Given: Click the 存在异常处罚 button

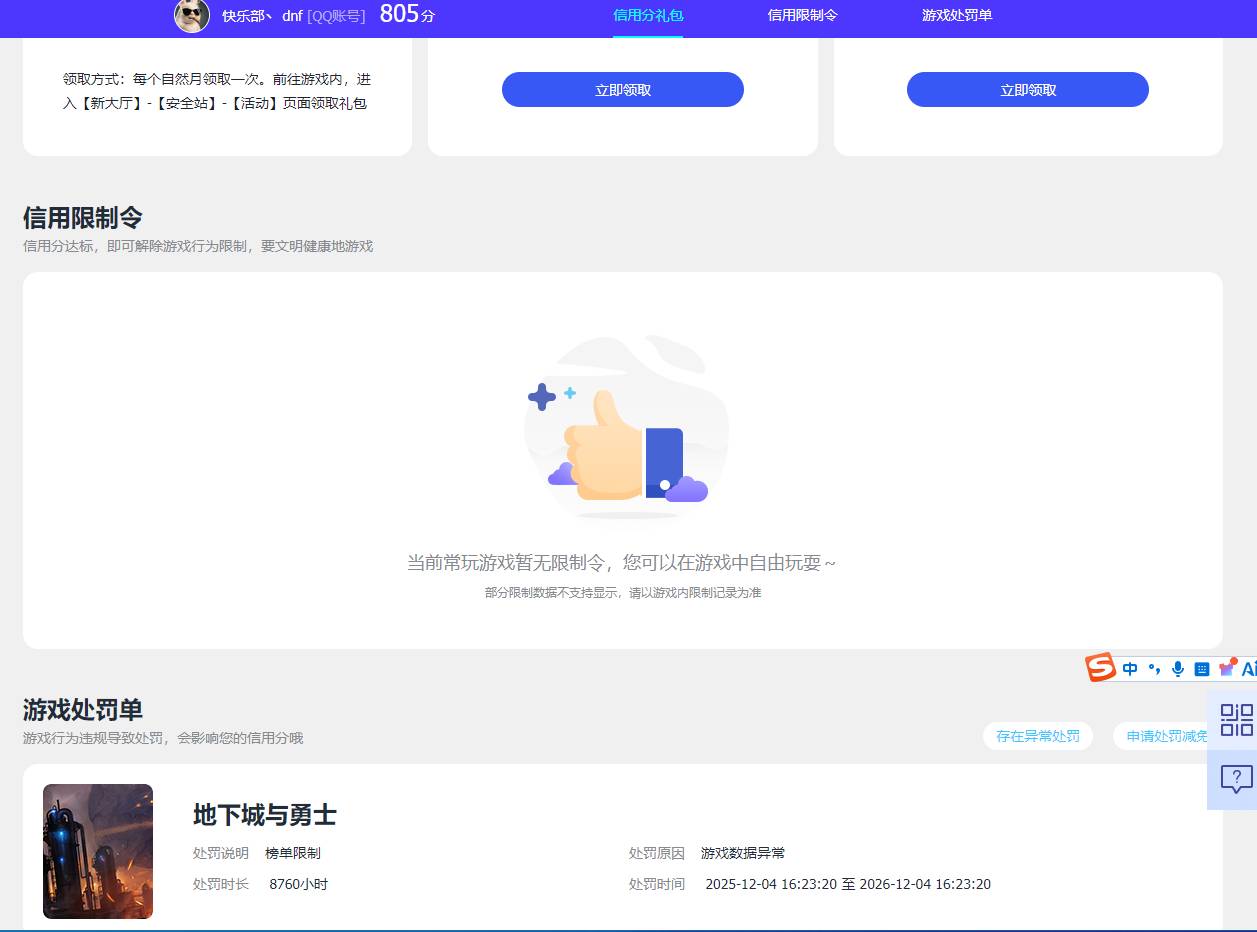Looking at the screenshot, I should coord(1037,736).
